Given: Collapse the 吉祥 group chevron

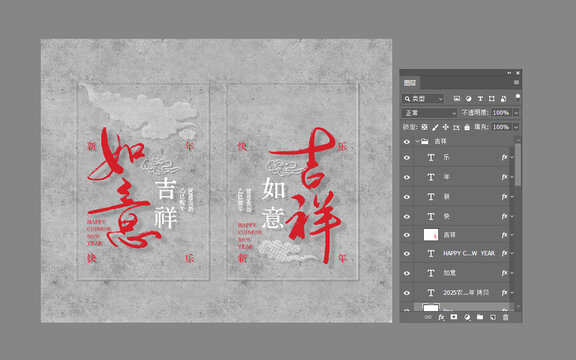Looking at the screenshot, I should tap(417, 141).
